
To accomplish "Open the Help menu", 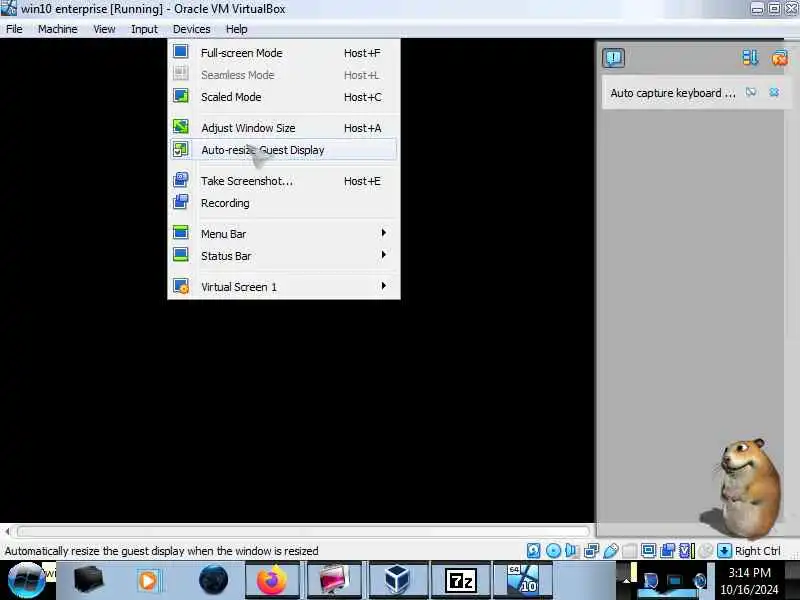I will (x=236, y=29).
